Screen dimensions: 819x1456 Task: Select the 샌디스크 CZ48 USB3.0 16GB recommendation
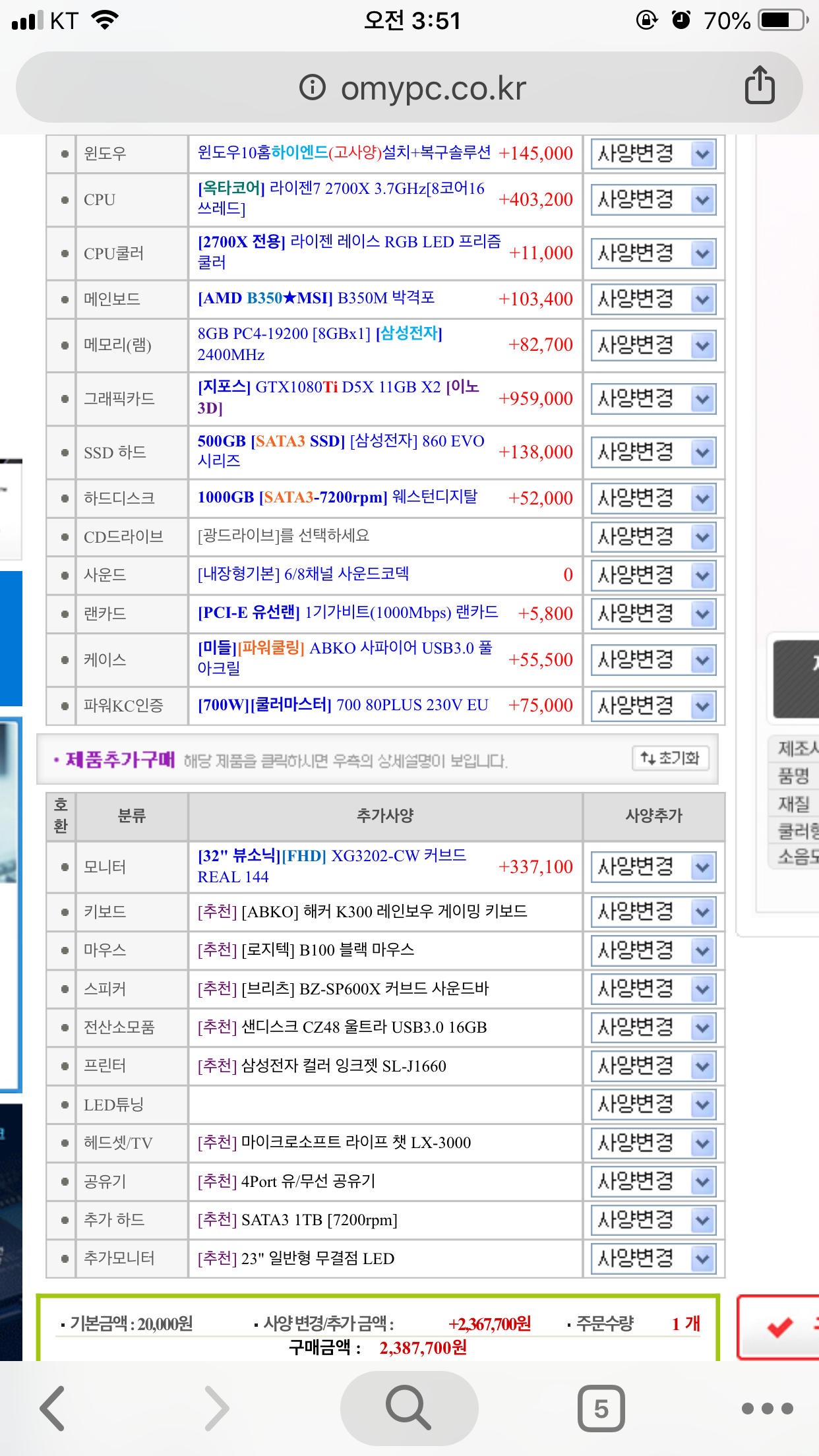point(342,1027)
